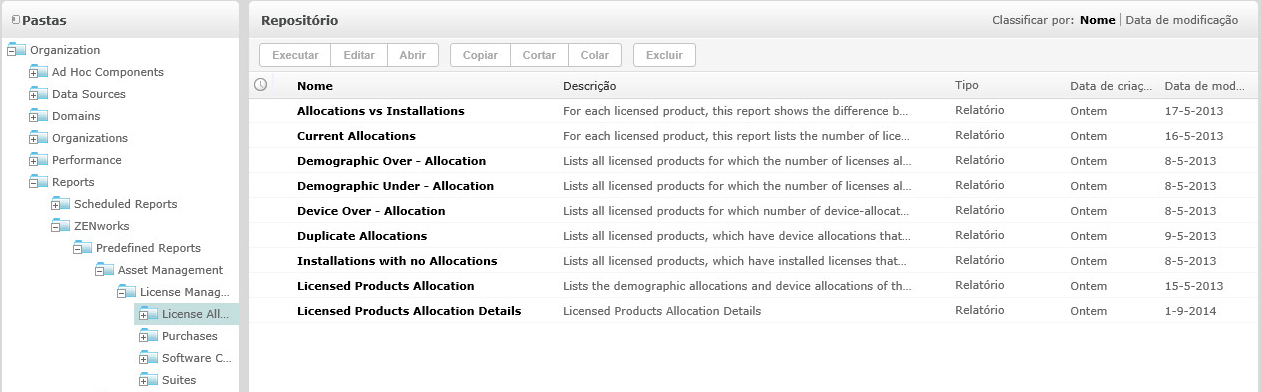Click the clock icon in the column header
Screen dimensions: 1261x392
coord(261,85)
